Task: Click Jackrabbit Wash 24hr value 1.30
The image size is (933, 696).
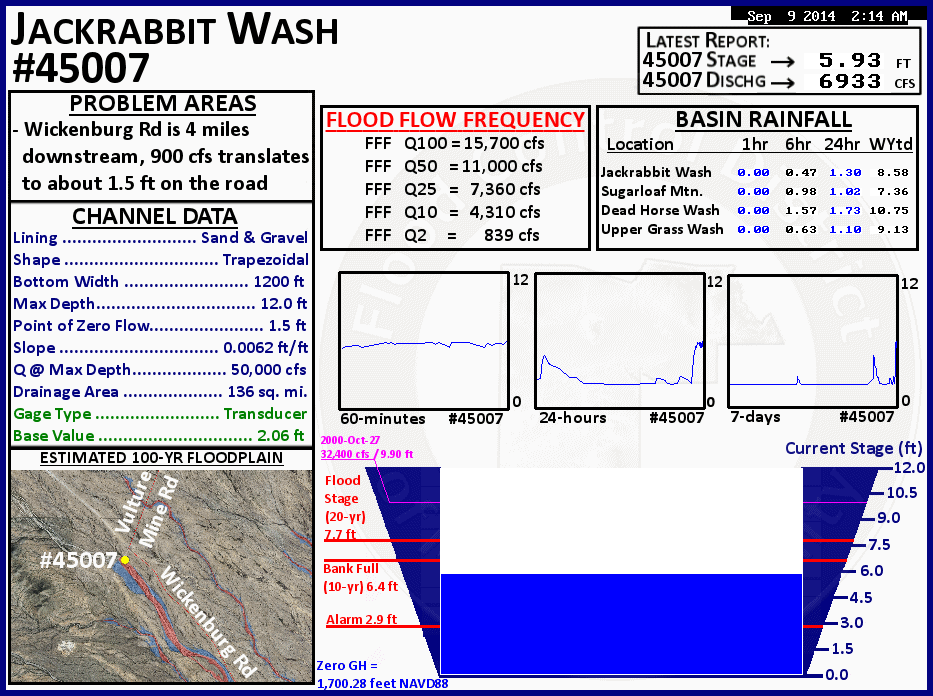Action: (x=845, y=173)
